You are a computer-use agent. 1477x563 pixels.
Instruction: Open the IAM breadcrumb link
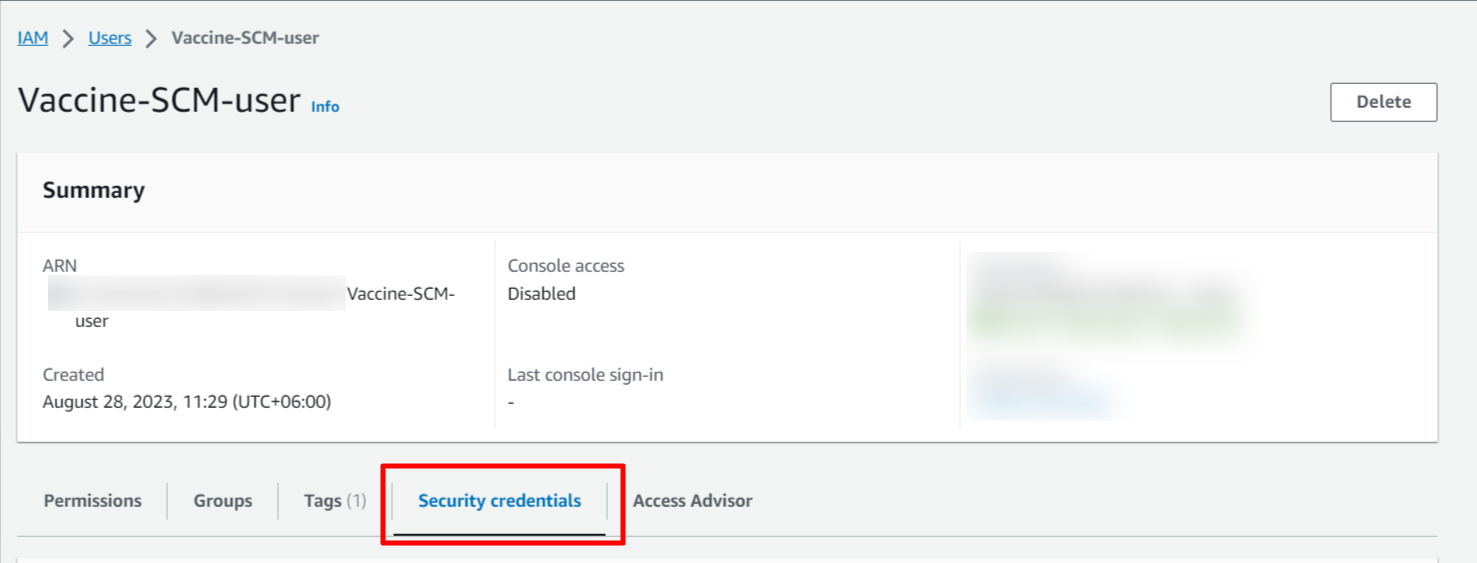(33, 38)
